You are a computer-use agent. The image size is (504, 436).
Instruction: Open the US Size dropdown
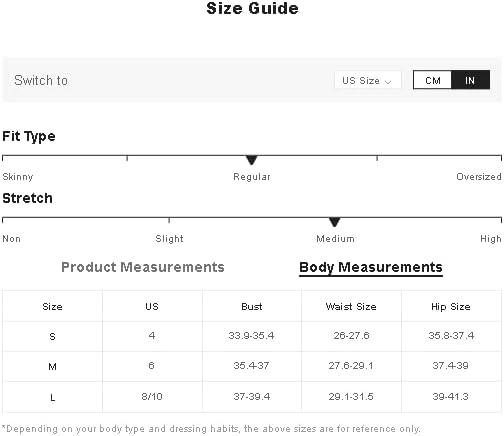click(367, 80)
